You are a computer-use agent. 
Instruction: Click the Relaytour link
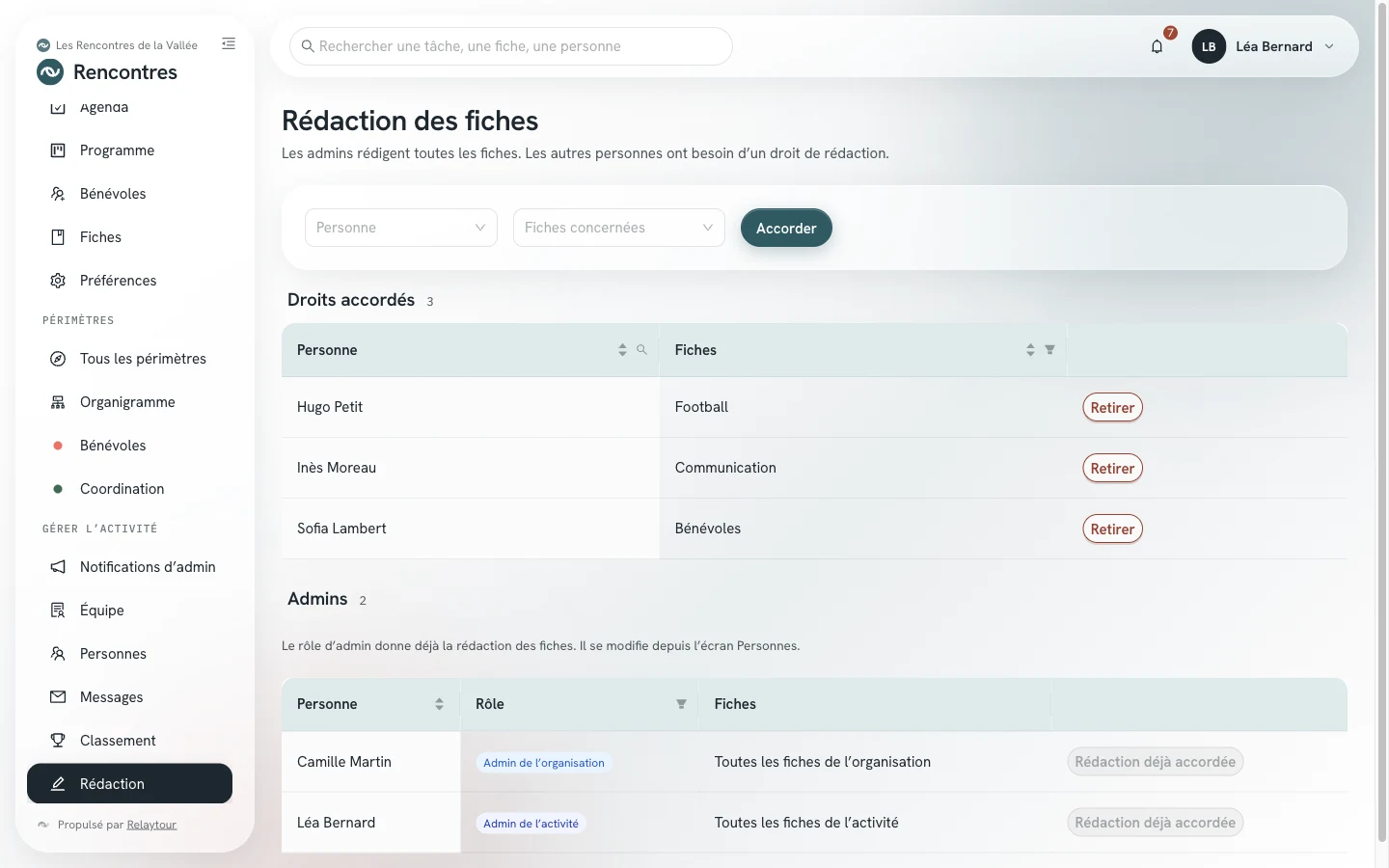pos(151,826)
